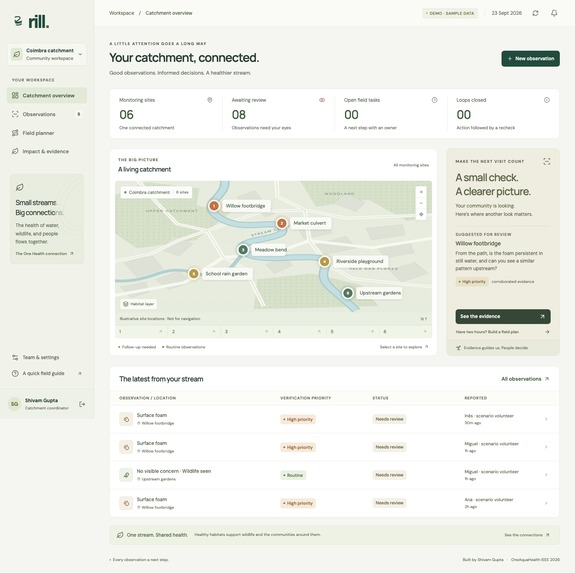Screen dimensions: 575x573
Task: Expand the Ana Surface foam row chevron
Action: click(x=546, y=503)
